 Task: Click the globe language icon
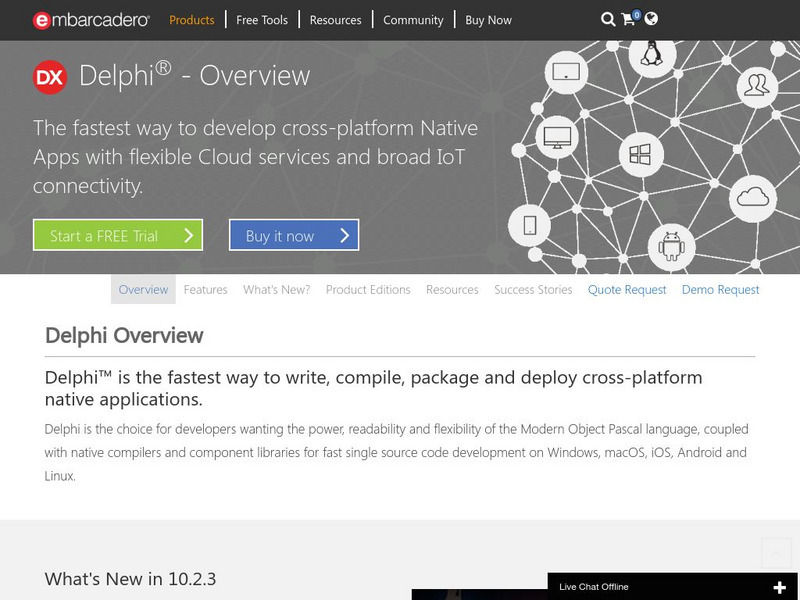pos(651,19)
